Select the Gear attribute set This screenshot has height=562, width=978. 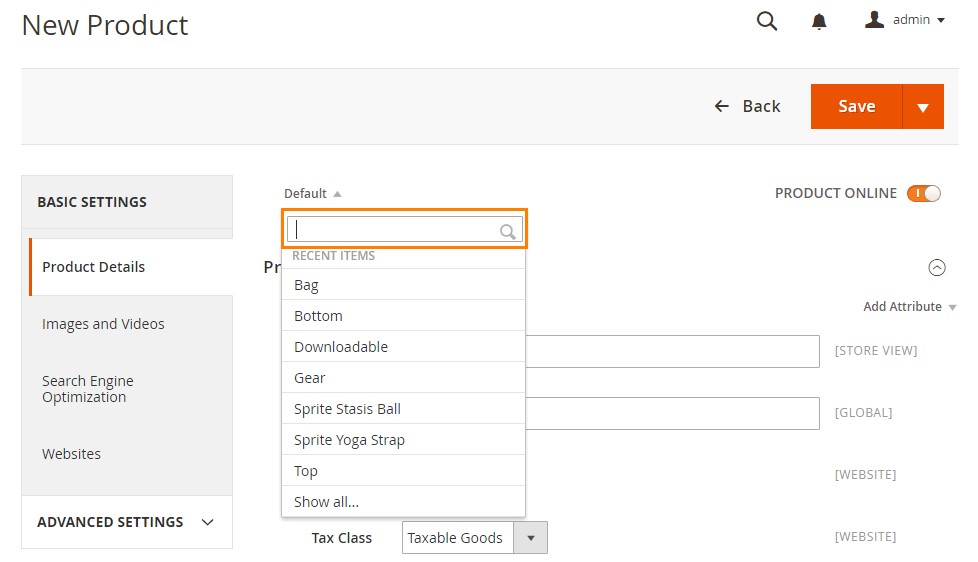[x=404, y=378]
